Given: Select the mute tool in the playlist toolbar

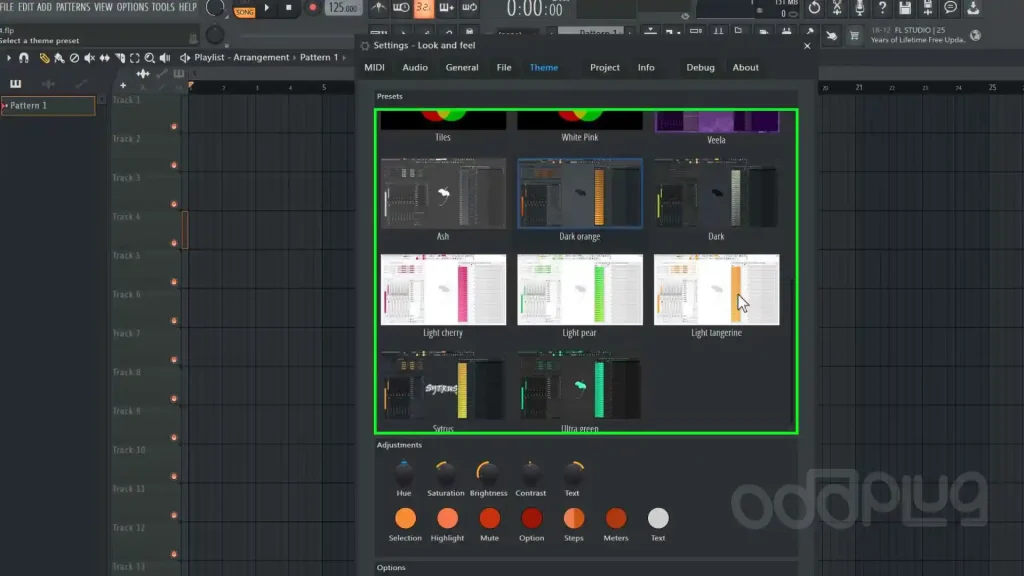Looking at the screenshot, I should [90, 58].
